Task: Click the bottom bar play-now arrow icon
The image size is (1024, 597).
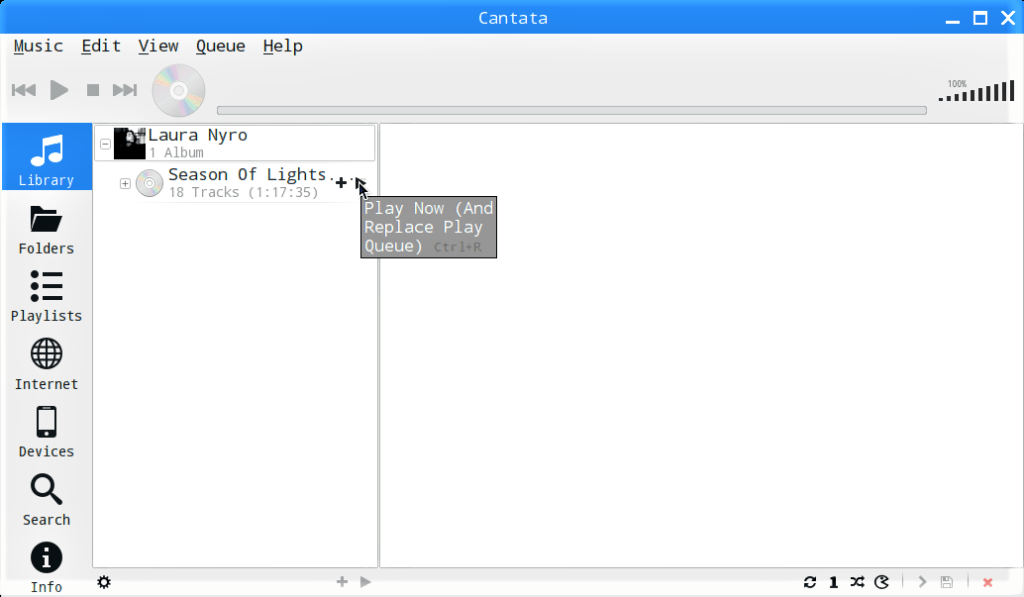Action: (366, 581)
